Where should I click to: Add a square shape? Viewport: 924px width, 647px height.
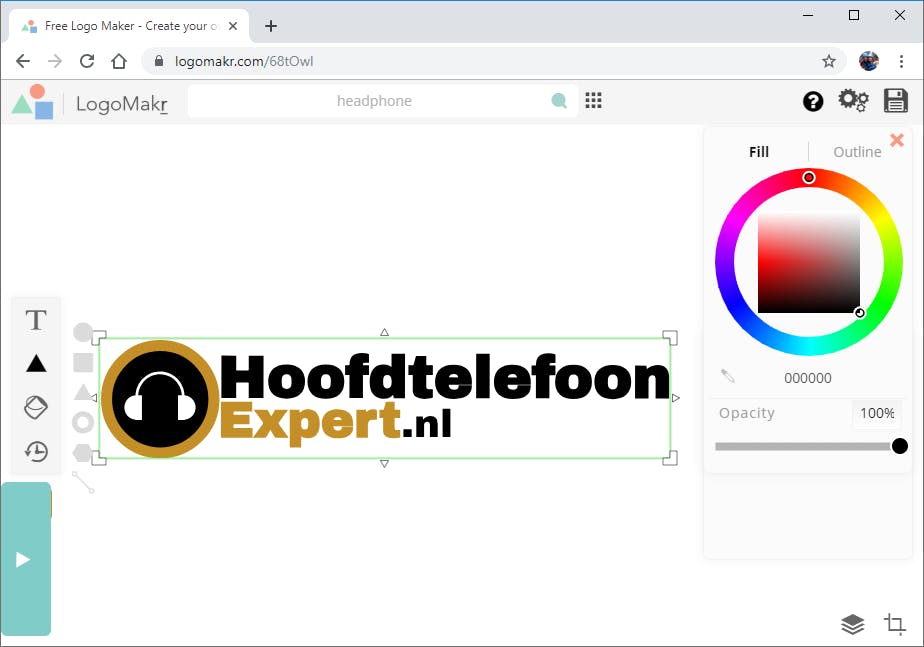(x=83, y=362)
